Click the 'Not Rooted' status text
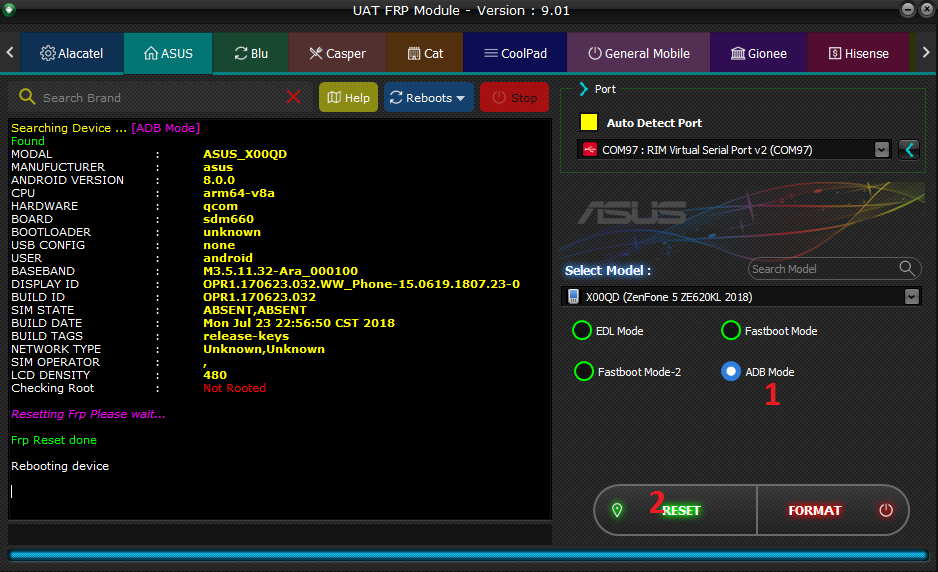Viewport: 938px width, 572px height. pos(234,388)
